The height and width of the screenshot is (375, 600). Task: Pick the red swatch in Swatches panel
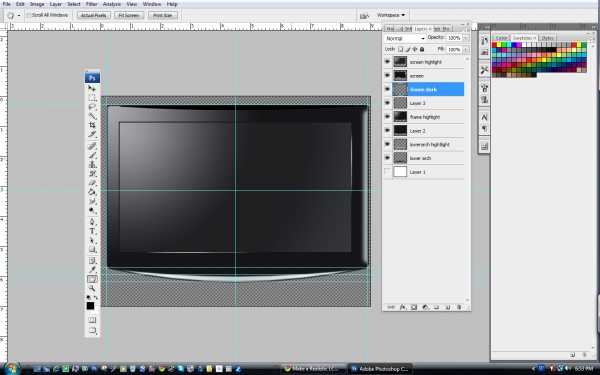[494, 45]
